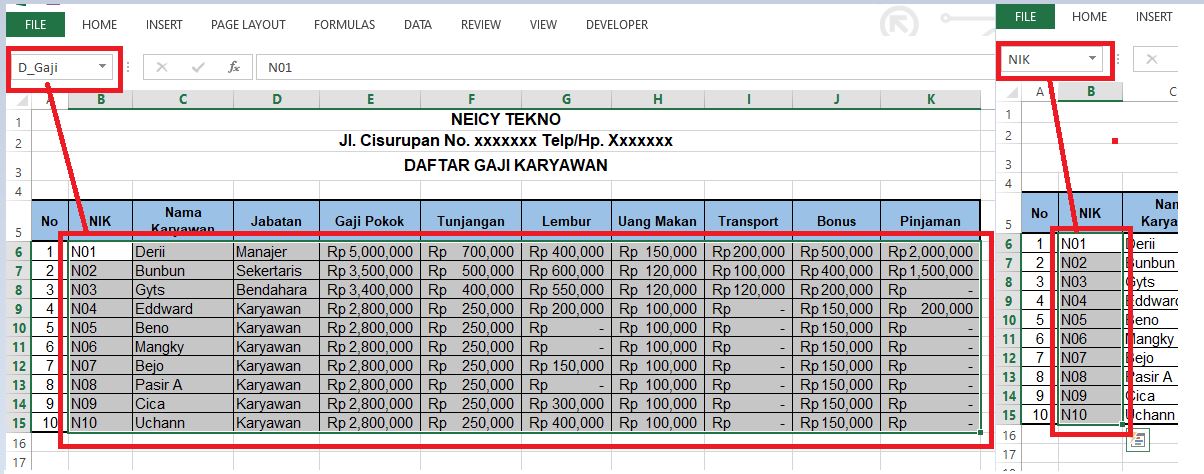Select column D header in left window
The height and width of the screenshot is (474, 1204).
[x=277, y=99]
